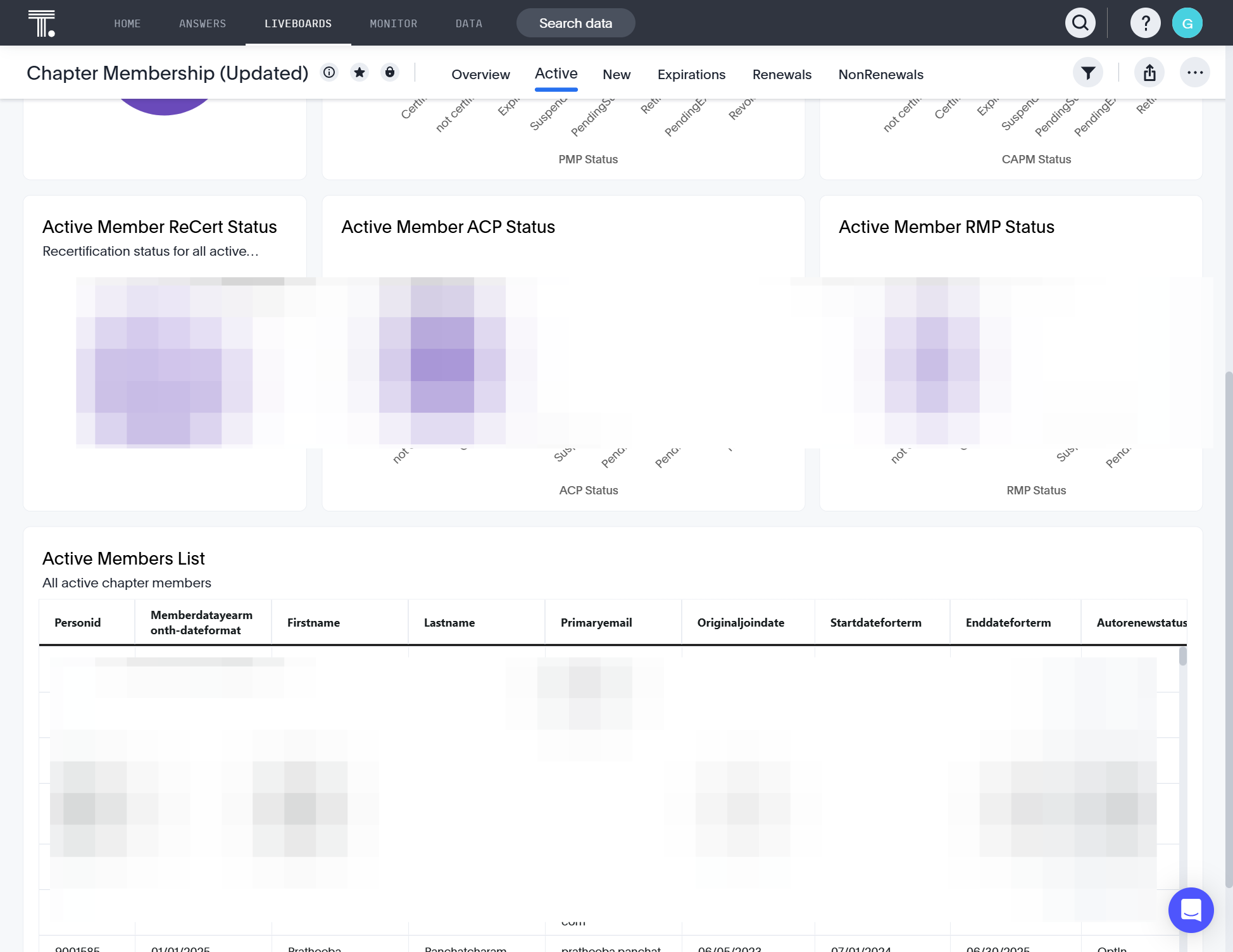Click RMP Status axis label
The height and width of the screenshot is (952, 1233).
(x=1036, y=491)
